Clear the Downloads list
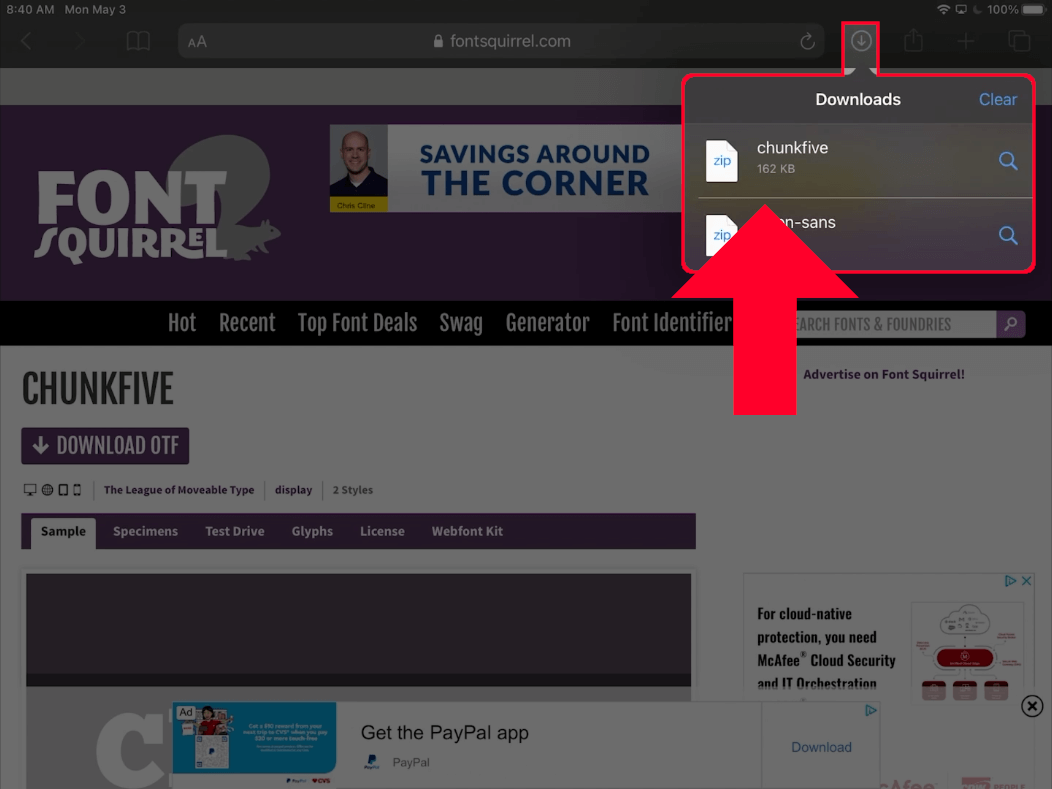 [998, 99]
